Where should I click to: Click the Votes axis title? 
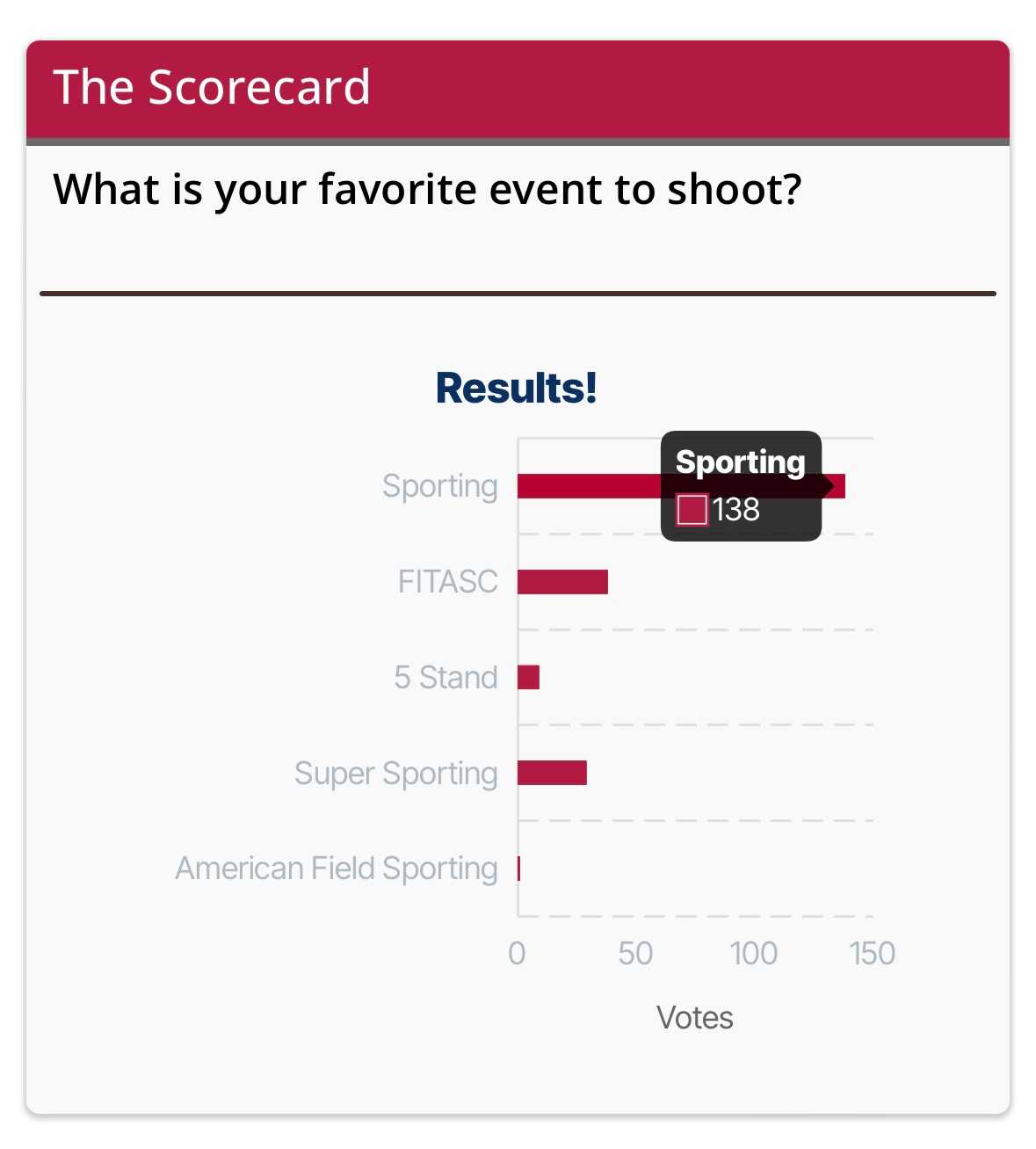coord(695,1018)
